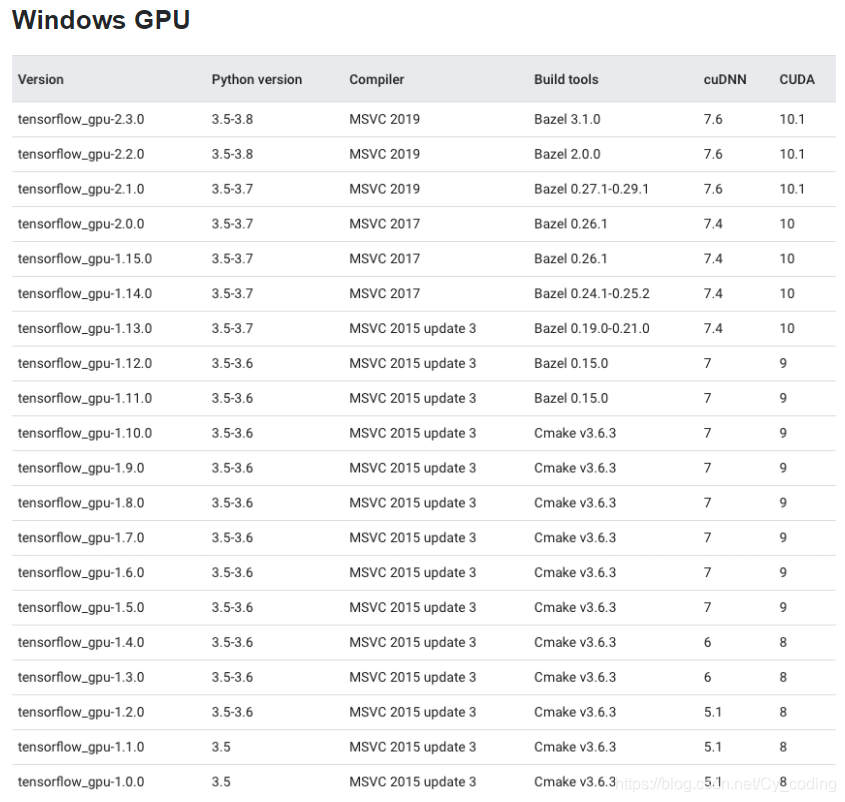Click CUDA 8 in tensorflow_gpu-1.3.0 row
The height and width of the screenshot is (802, 845).
783,677
